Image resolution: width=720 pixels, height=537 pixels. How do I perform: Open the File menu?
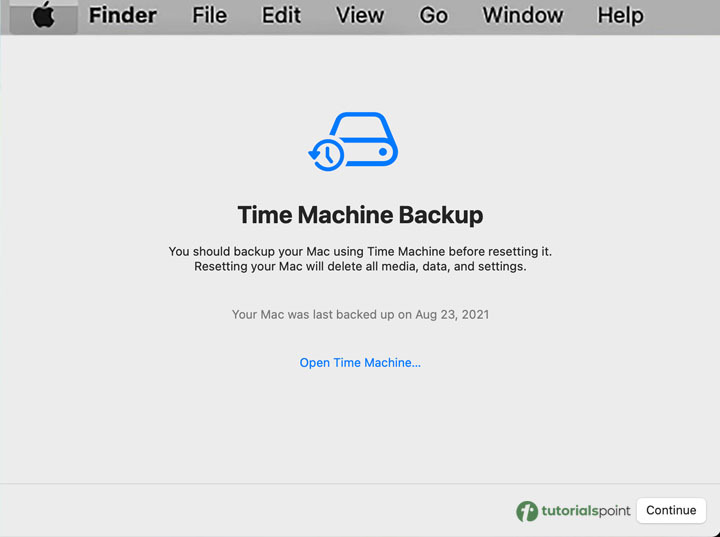[209, 16]
